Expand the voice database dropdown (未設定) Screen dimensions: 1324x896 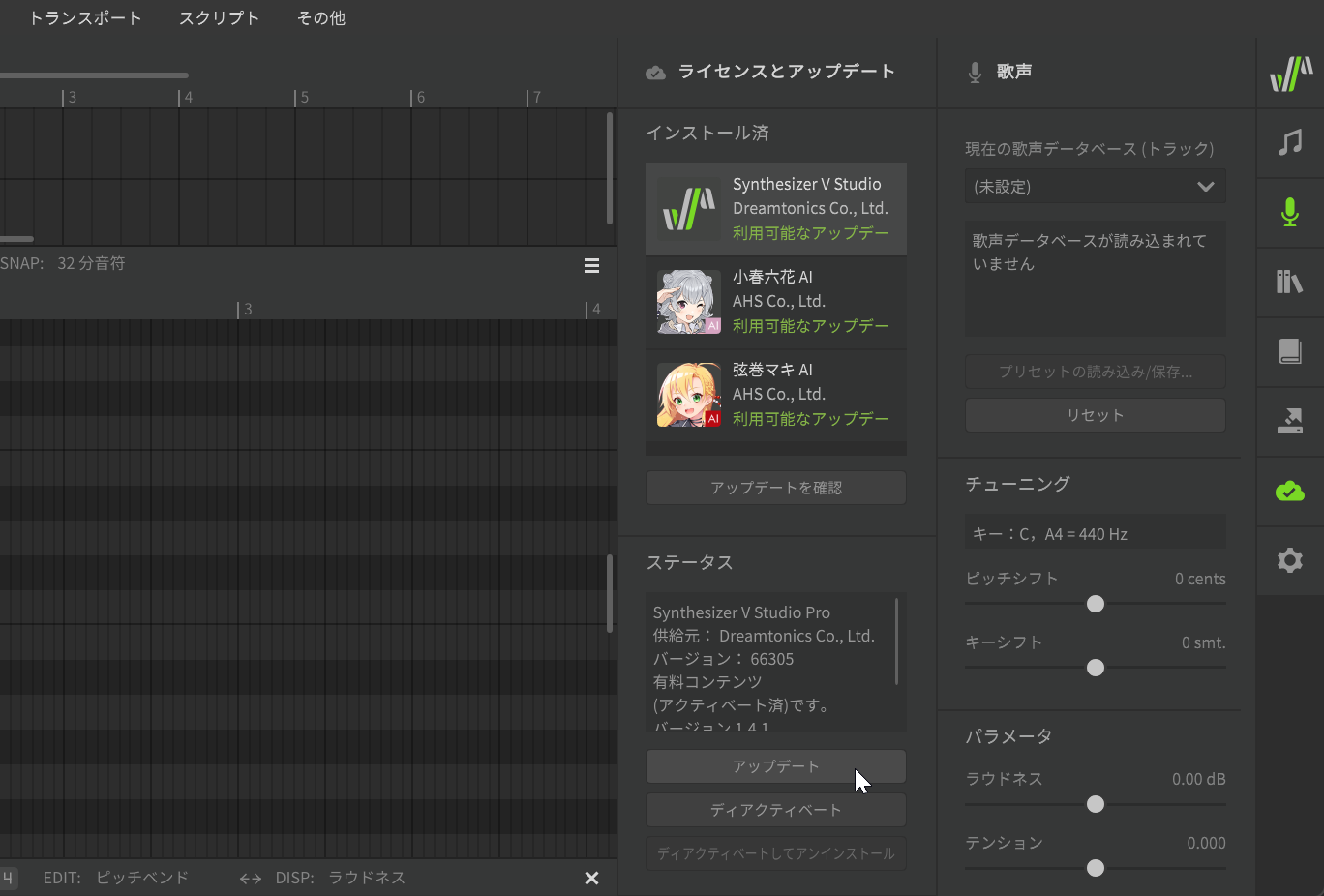pyautogui.click(x=1096, y=187)
